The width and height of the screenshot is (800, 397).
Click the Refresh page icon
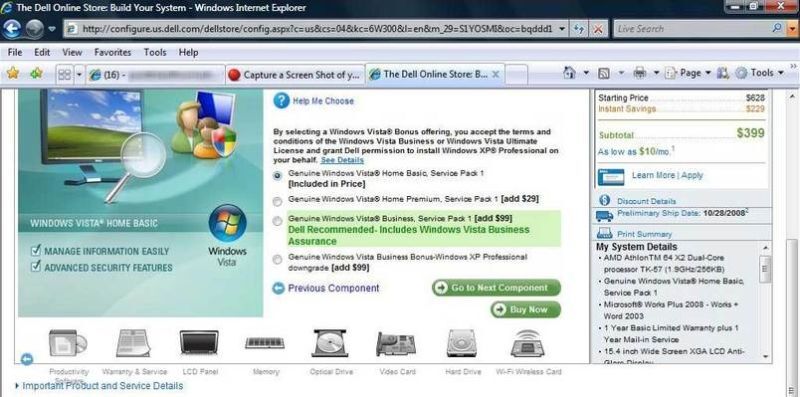click(579, 29)
